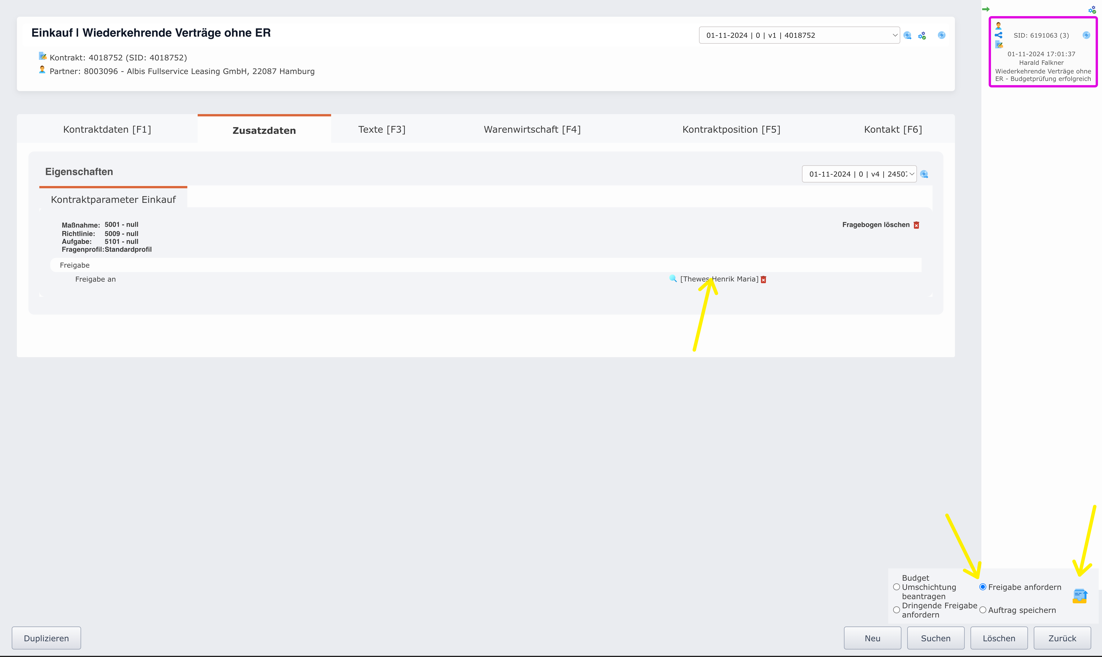Image resolution: width=1102 pixels, height=657 pixels.
Task: Switch to Kontraktdaten [F1] tab
Action: tap(107, 130)
